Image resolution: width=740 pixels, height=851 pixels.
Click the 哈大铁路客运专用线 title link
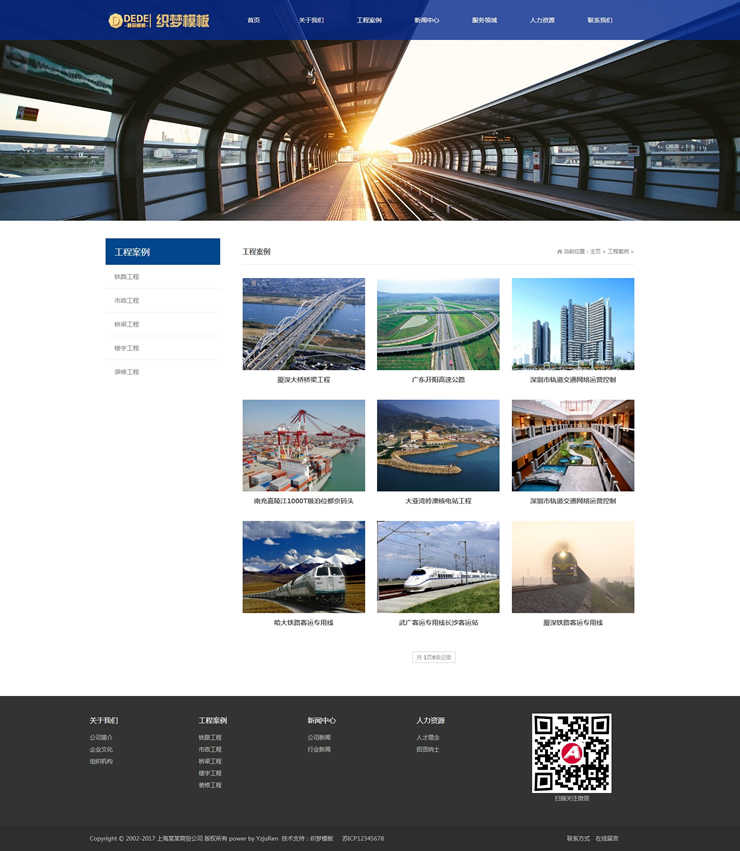coord(303,623)
